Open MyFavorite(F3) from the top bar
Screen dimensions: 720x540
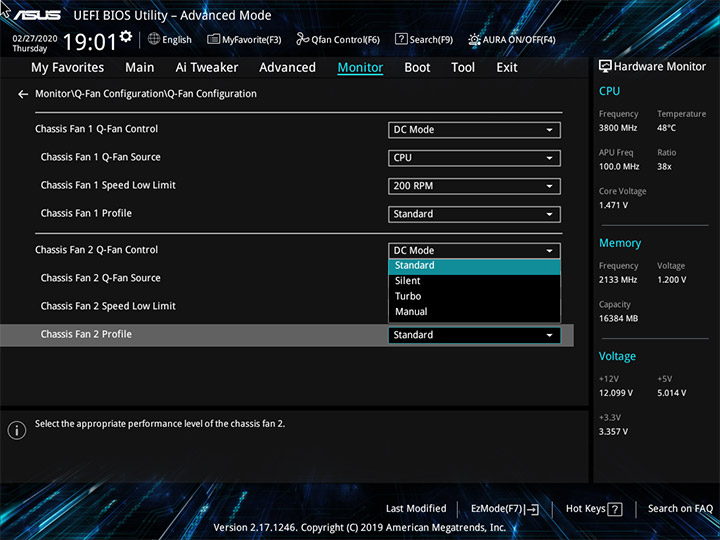coord(244,39)
